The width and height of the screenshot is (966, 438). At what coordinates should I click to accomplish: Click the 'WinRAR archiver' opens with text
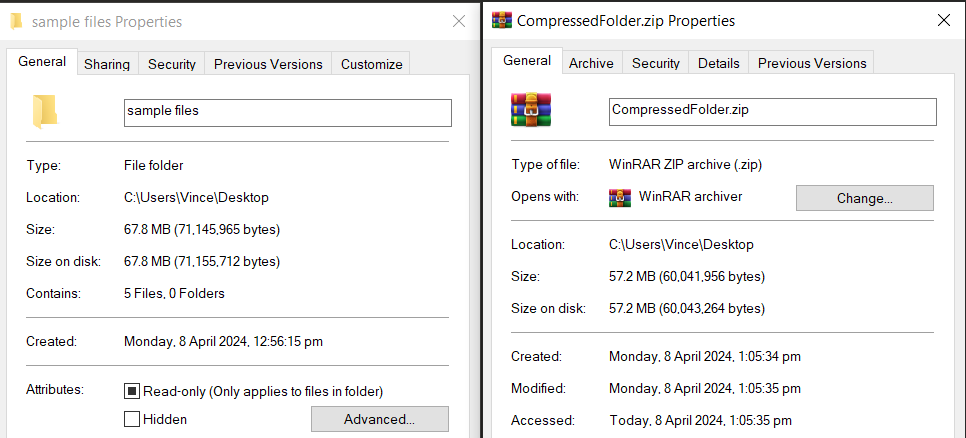[x=691, y=197]
